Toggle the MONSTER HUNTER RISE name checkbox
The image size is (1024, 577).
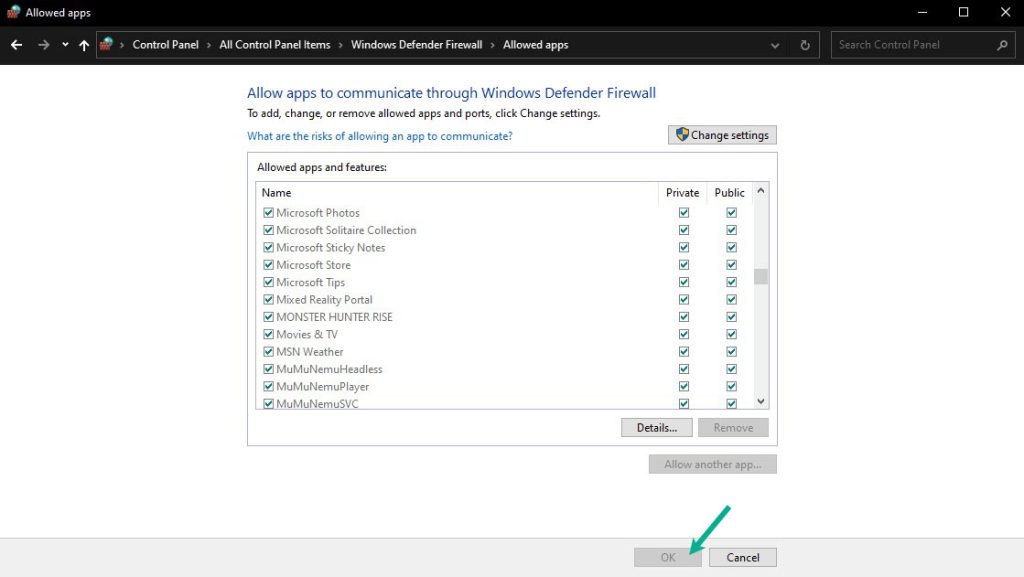(268, 317)
